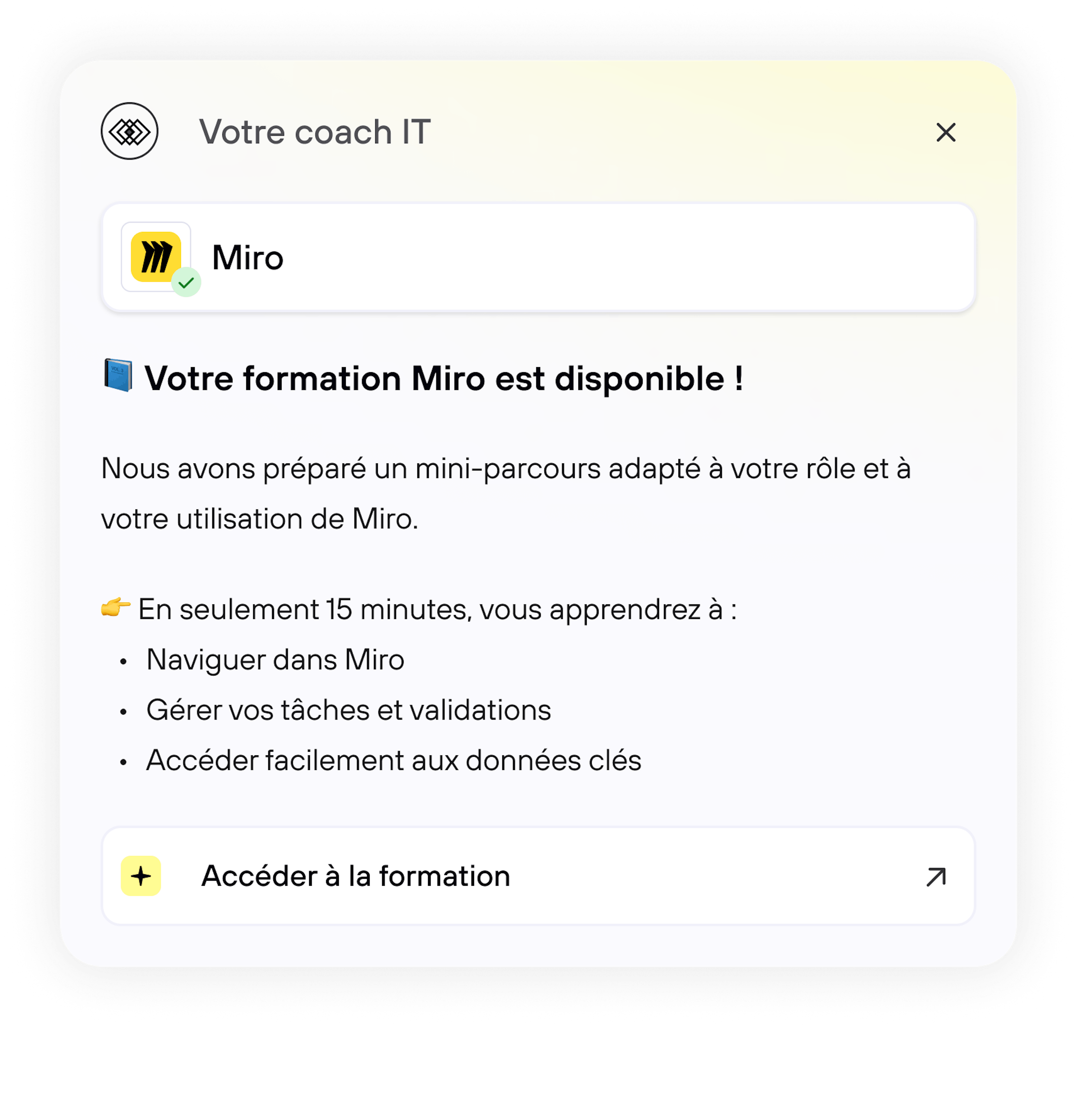The height and width of the screenshot is (1120, 1077).
Task: Click the "Miro" app name label
Action: (247, 258)
